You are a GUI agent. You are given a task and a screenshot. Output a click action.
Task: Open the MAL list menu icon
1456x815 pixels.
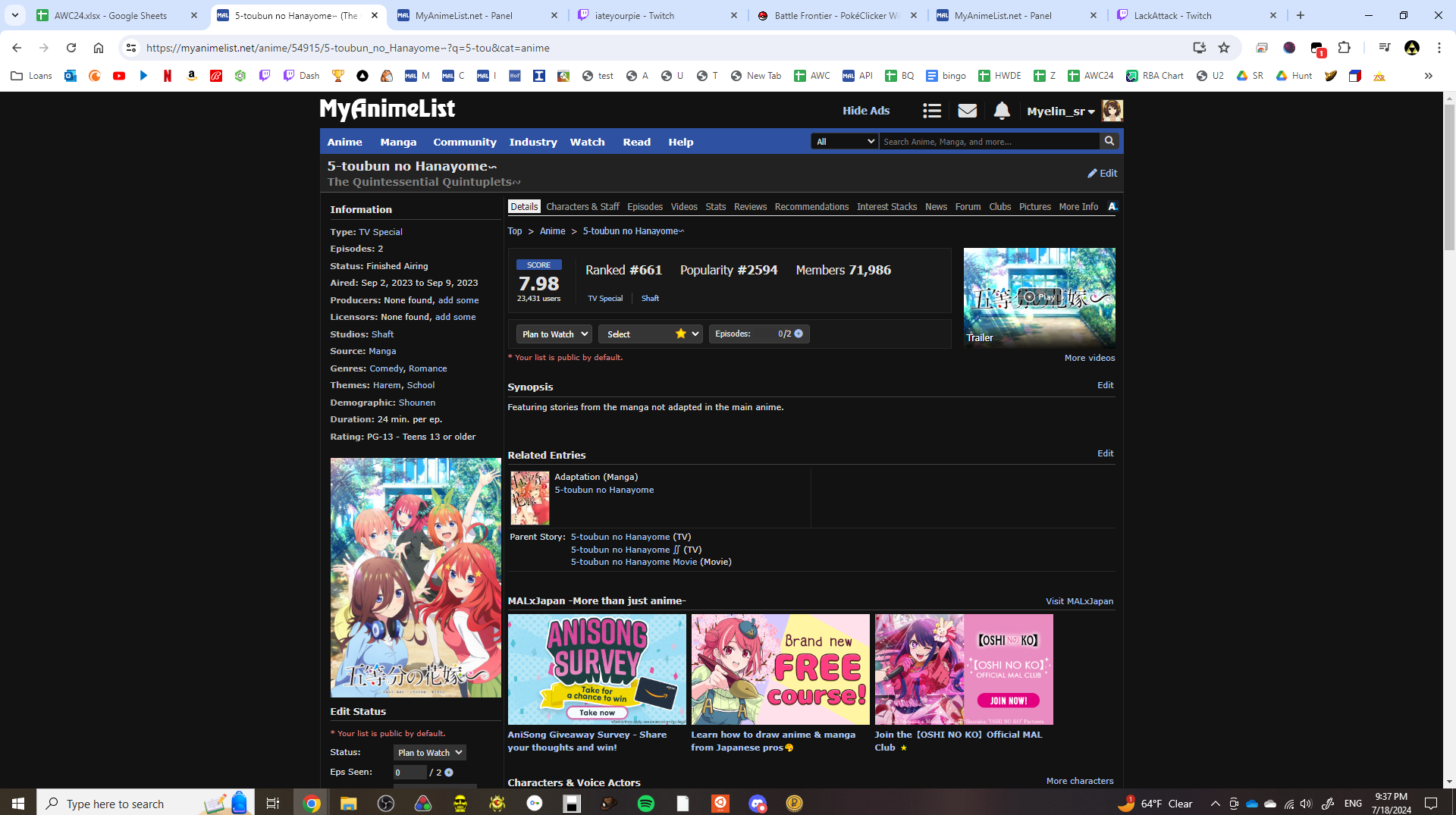(932, 111)
